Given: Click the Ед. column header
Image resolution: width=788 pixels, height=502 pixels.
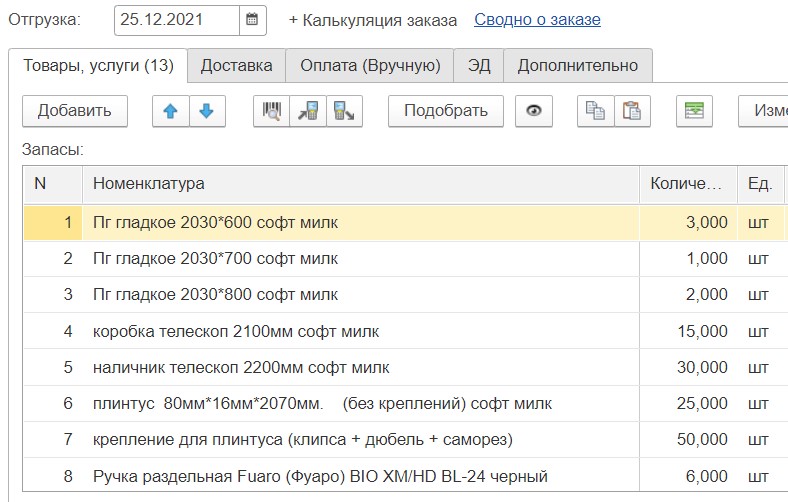Looking at the screenshot, I should (760, 184).
